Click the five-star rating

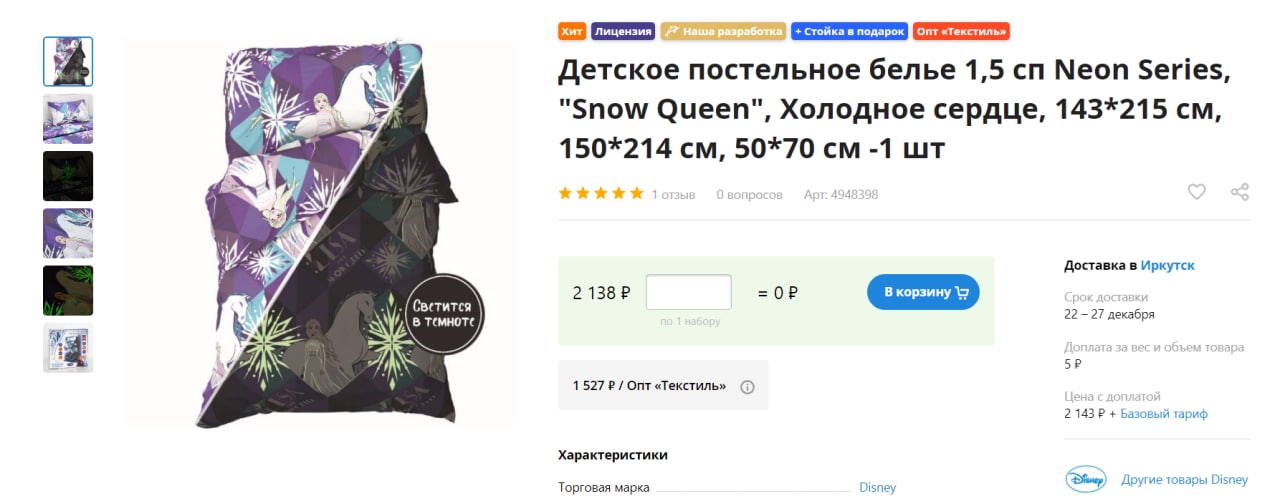601,194
